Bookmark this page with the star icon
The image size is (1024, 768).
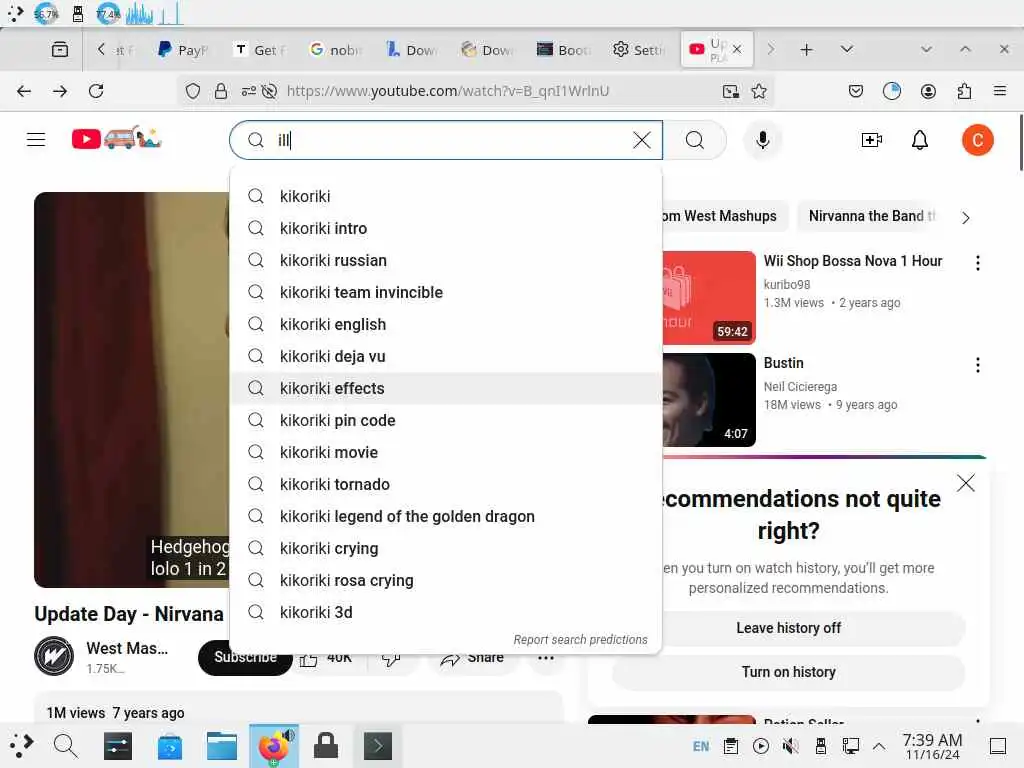click(758, 91)
